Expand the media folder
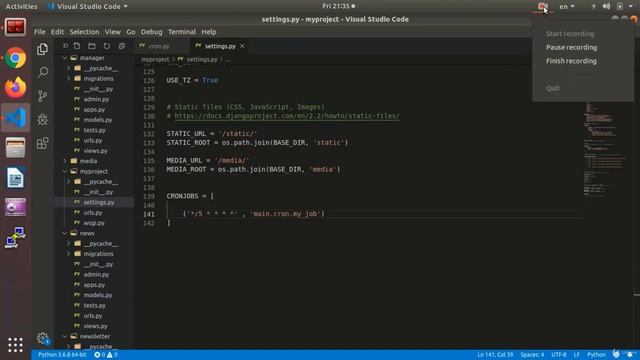This screenshot has height=360, width=640. (x=65, y=161)
